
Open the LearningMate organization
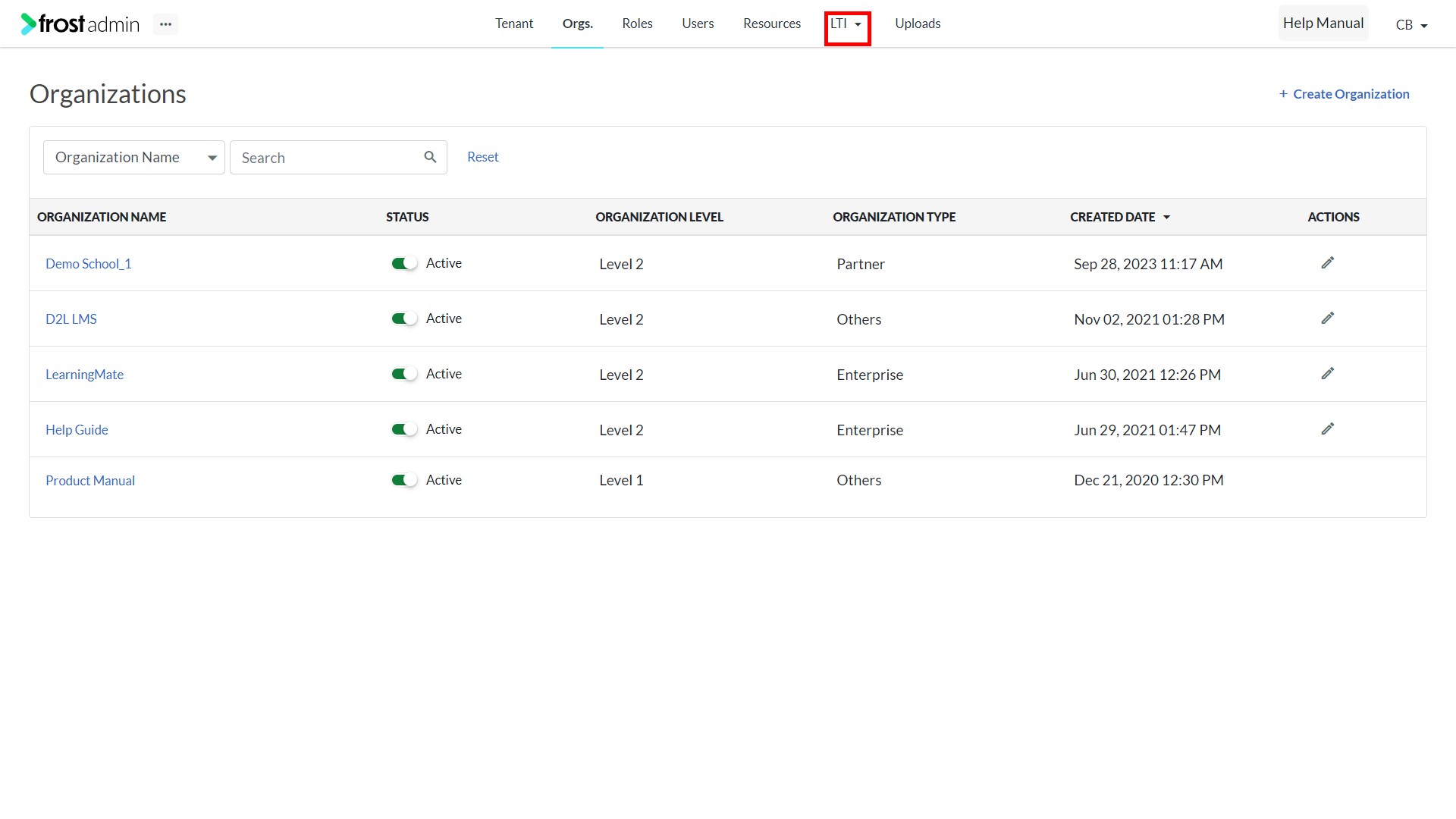point(84,375)
